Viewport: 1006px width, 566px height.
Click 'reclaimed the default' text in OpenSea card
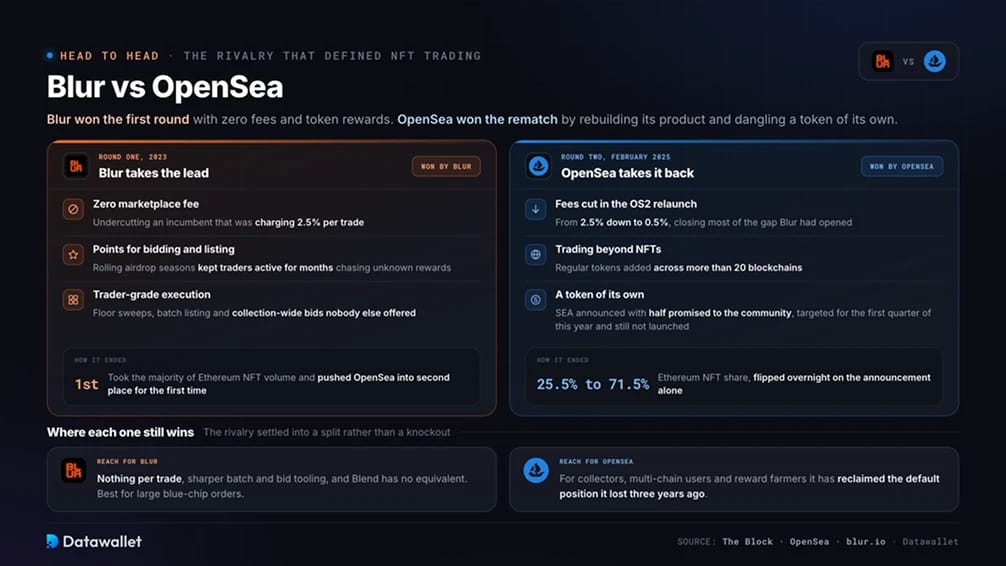point(889,479)
